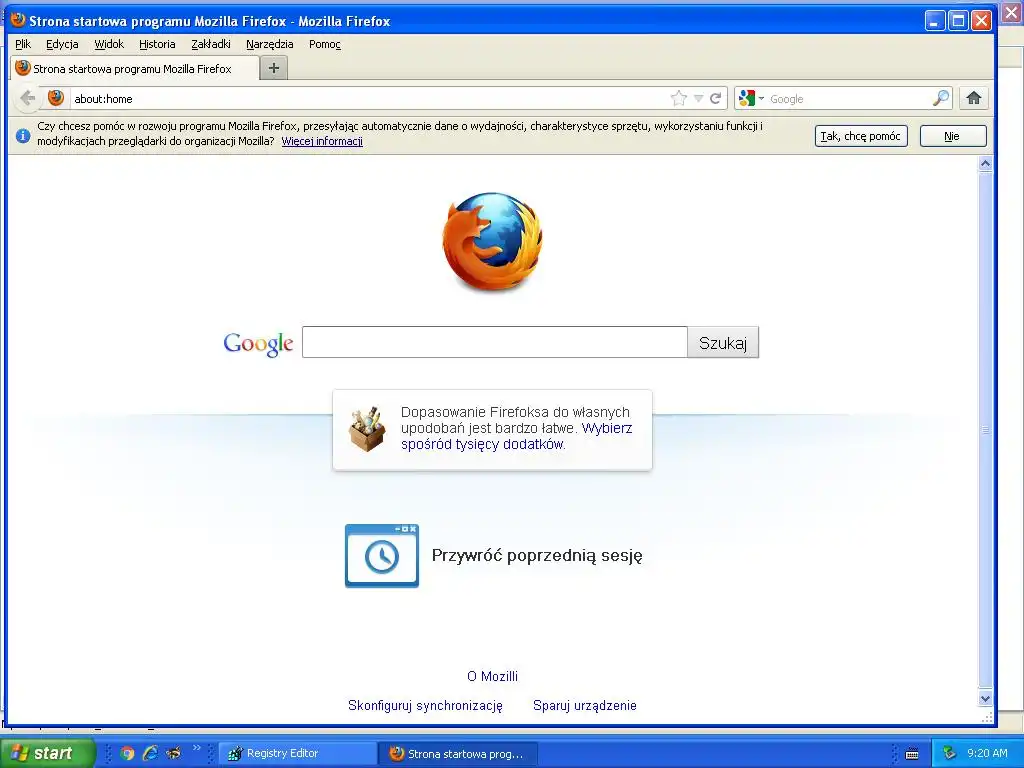The height and width of the screenshot is (768, 1024).
Task: Open the Windows start menu
Action: pyautogui.click(x=47, y=754)
